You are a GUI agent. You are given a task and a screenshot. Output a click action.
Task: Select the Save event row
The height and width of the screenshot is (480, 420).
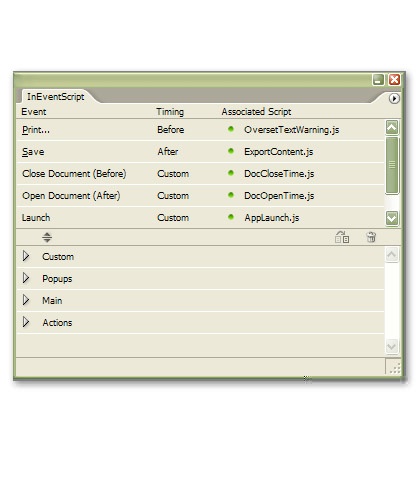click(200, 152)
